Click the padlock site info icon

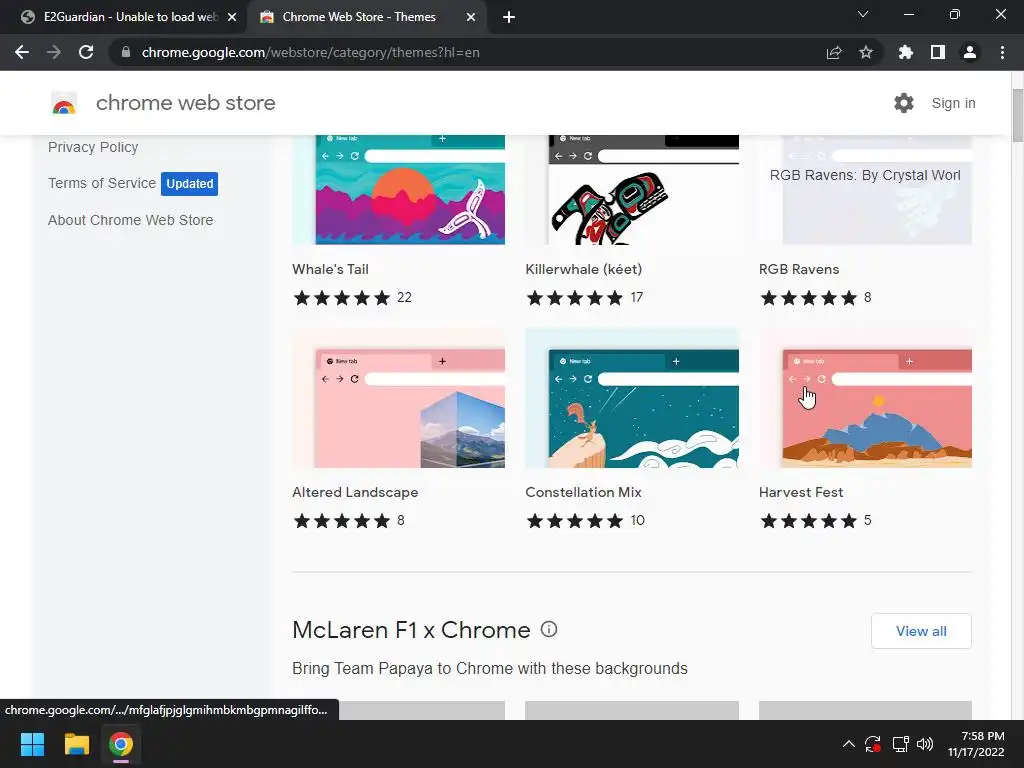[126, 52]
